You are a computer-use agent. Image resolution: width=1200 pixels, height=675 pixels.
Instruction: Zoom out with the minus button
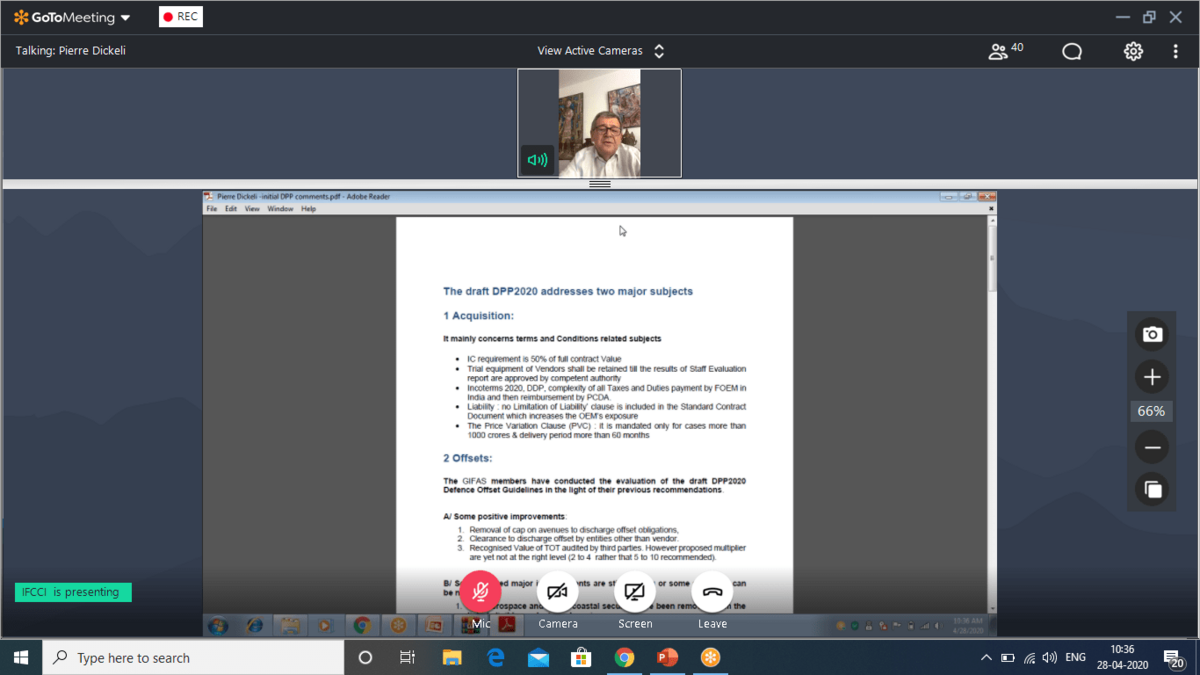click(x=1152, y=447)
